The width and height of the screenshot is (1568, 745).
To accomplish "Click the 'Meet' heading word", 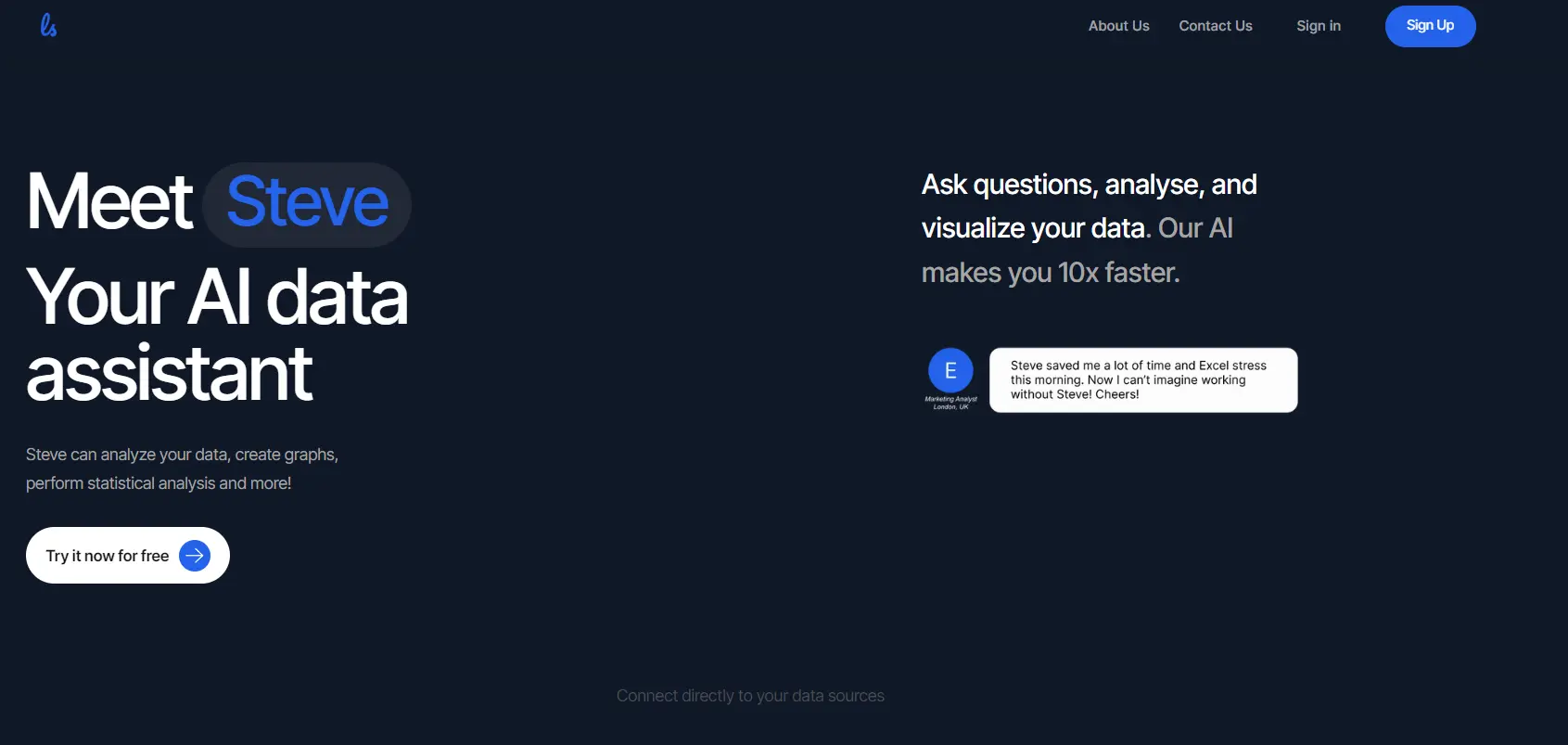I will [x=109, y=201].
